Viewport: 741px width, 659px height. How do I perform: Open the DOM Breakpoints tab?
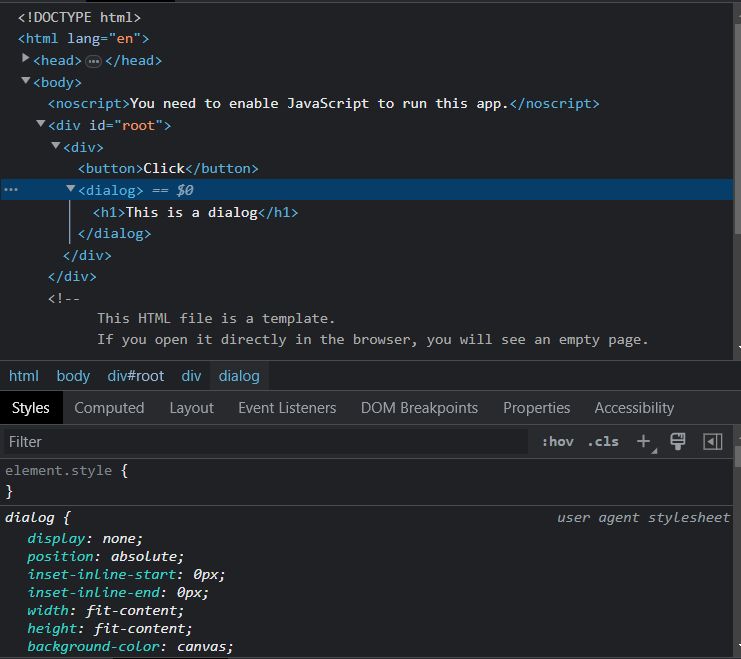pyautogui.click(x=419, y=408)
